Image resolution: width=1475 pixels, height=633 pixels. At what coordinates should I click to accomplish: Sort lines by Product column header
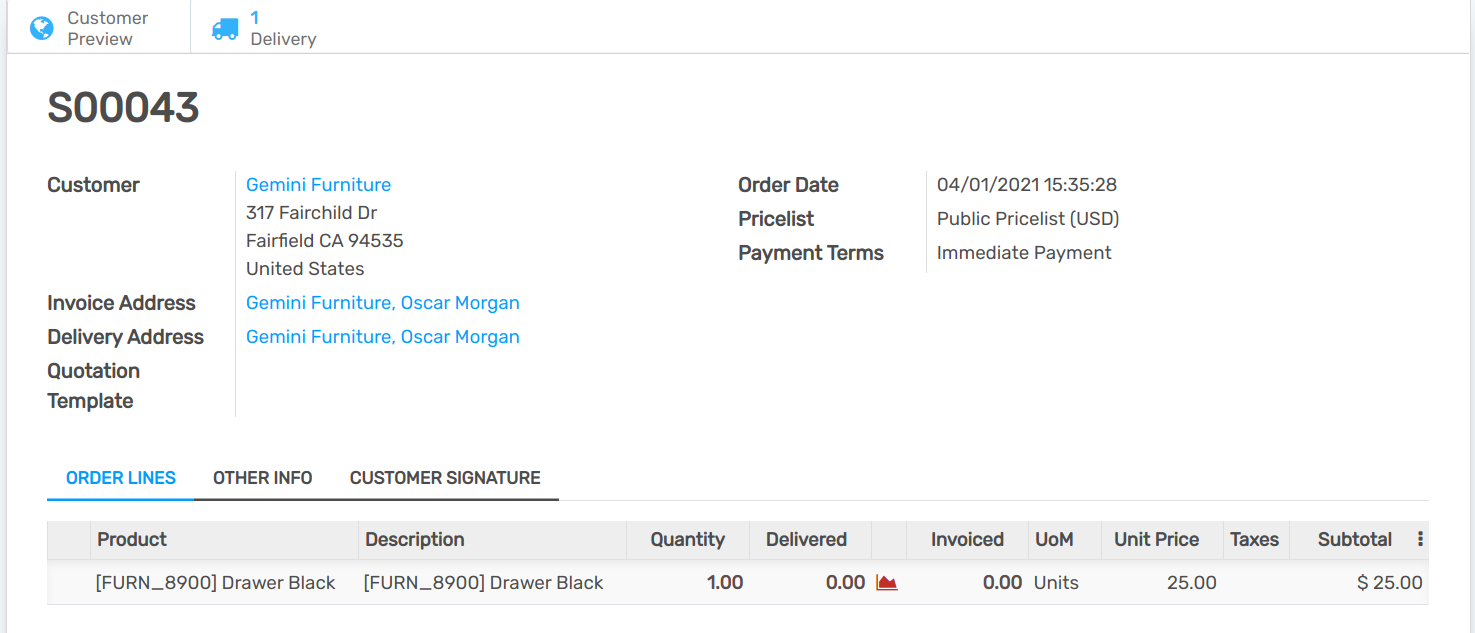pyautogui.click(x=132, y=539)
